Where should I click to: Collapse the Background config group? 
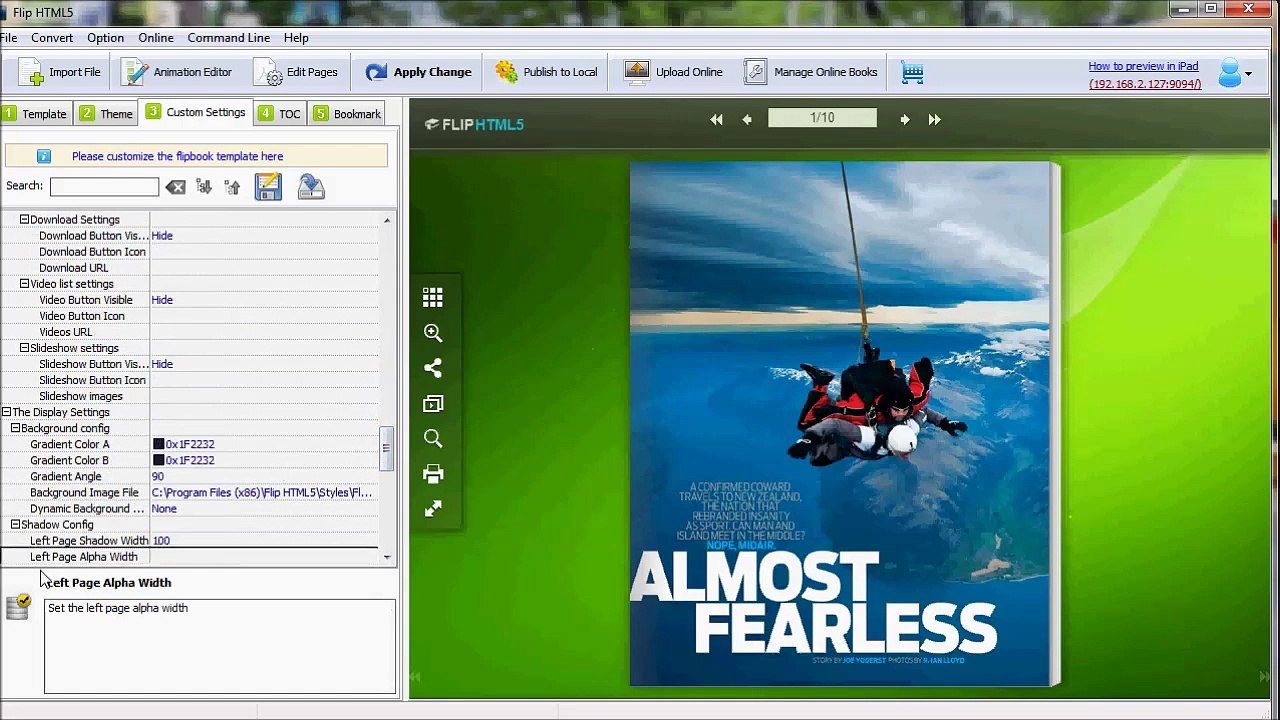tap(15, 428)
